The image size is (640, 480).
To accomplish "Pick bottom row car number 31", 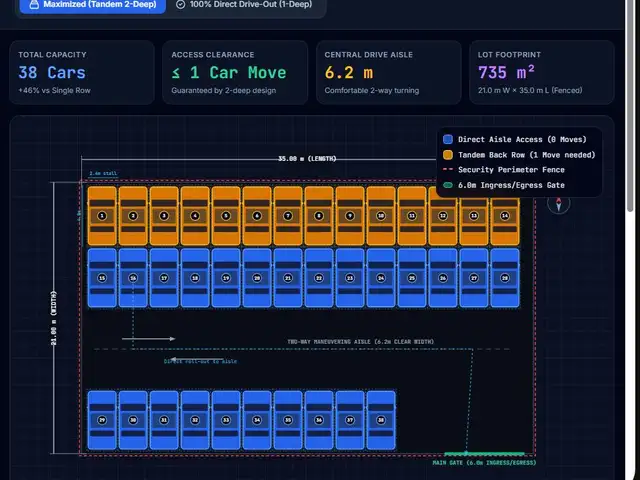I will coord(164,420).
